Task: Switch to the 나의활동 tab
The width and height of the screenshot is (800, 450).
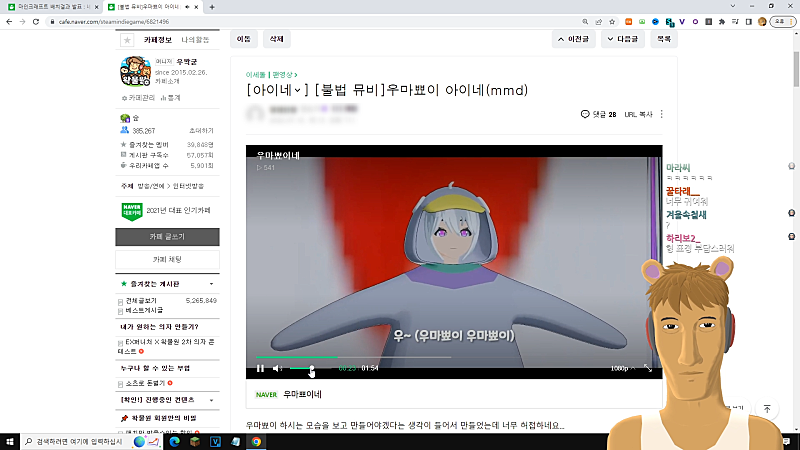Action: pos(195,40)
